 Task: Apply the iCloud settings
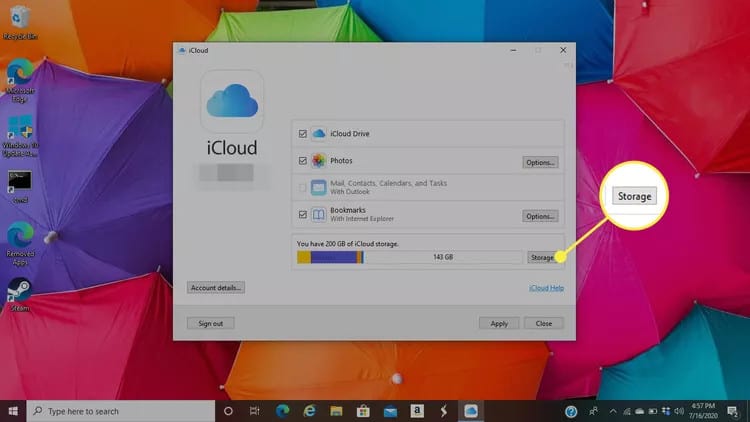coord(499,323)
